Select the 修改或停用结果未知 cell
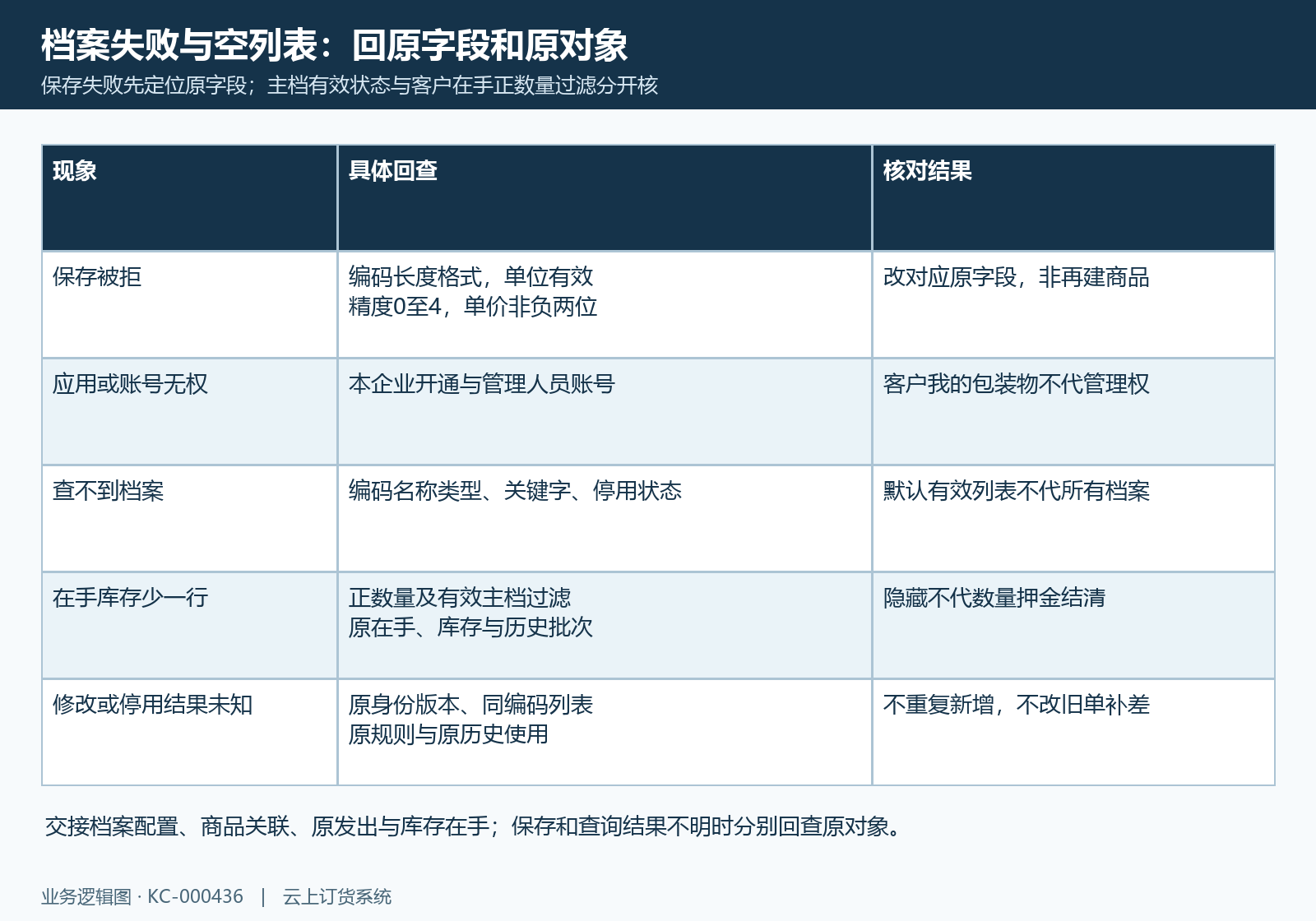This screenshot has height=921, width=1316. 190,733
